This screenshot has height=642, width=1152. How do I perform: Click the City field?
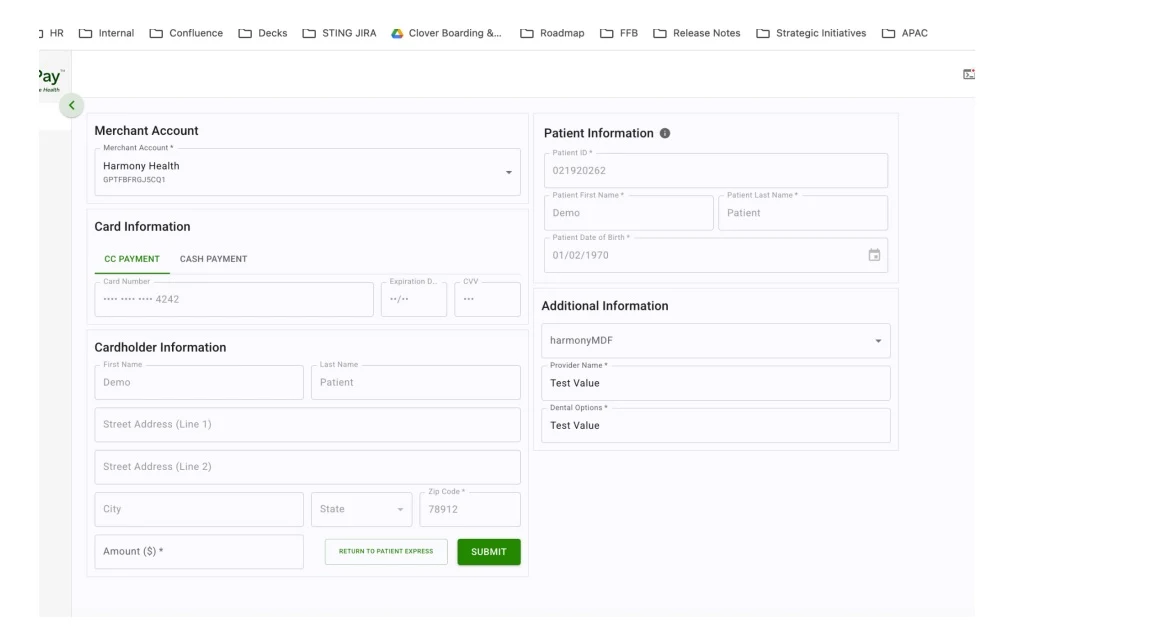point(199,509)
